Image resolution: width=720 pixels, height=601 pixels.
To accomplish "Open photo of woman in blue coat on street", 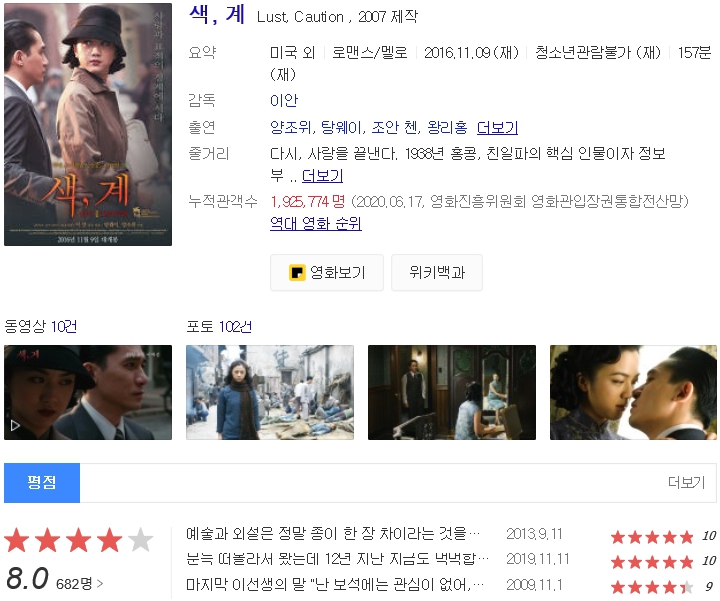I will 270,392.
